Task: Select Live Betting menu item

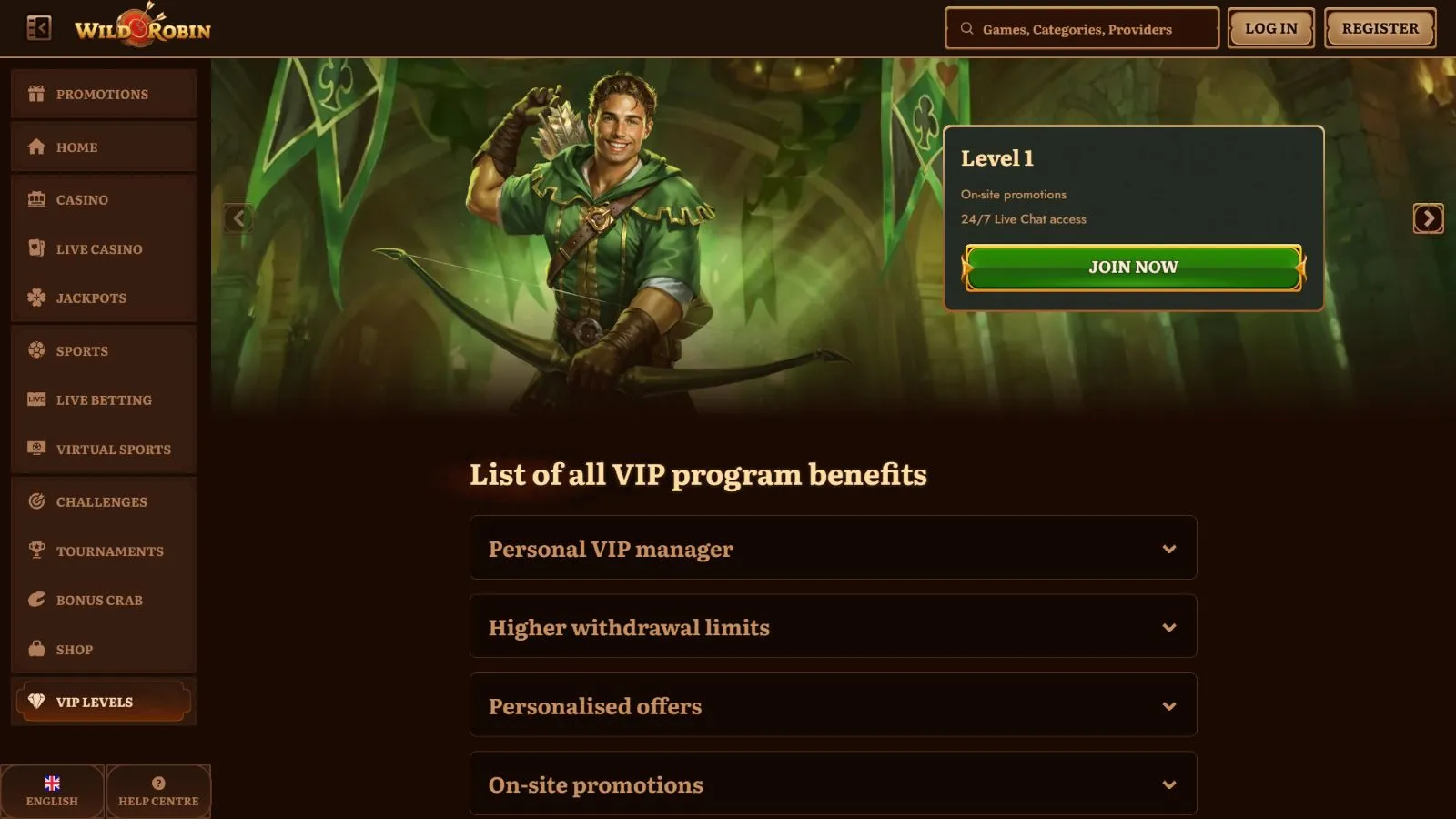Action: [104, 399]
